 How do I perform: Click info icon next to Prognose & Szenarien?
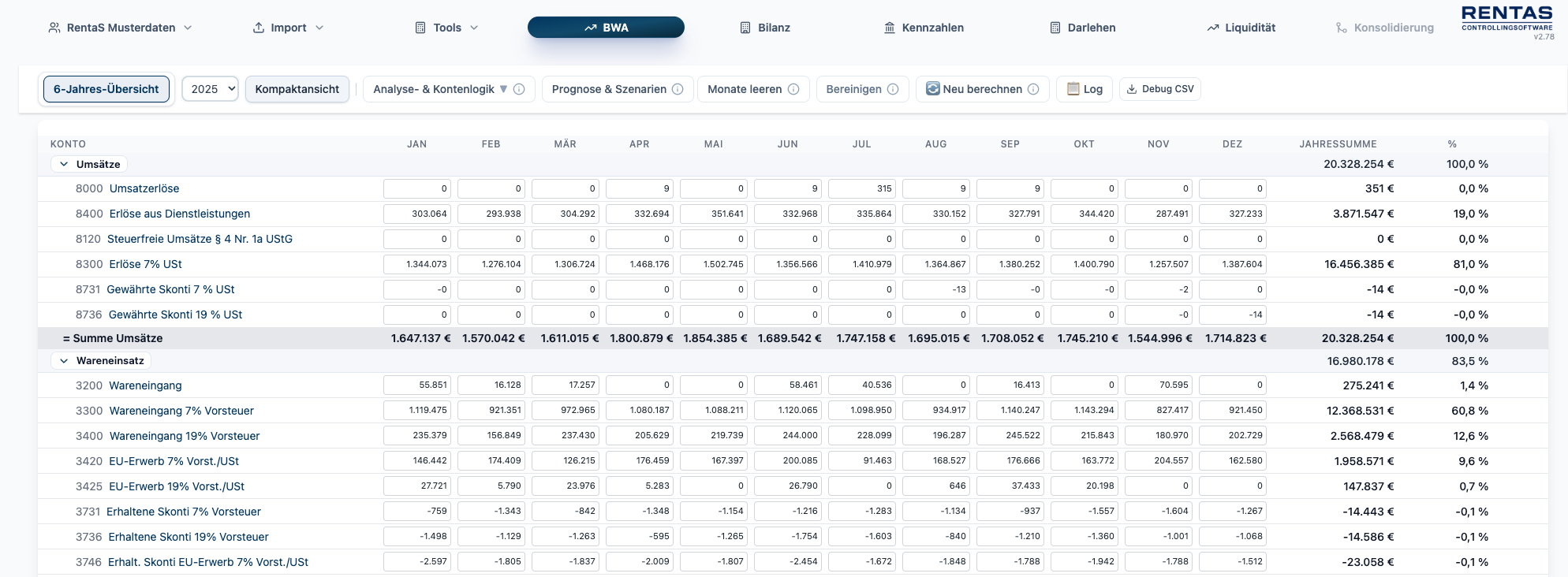[678, 89]
